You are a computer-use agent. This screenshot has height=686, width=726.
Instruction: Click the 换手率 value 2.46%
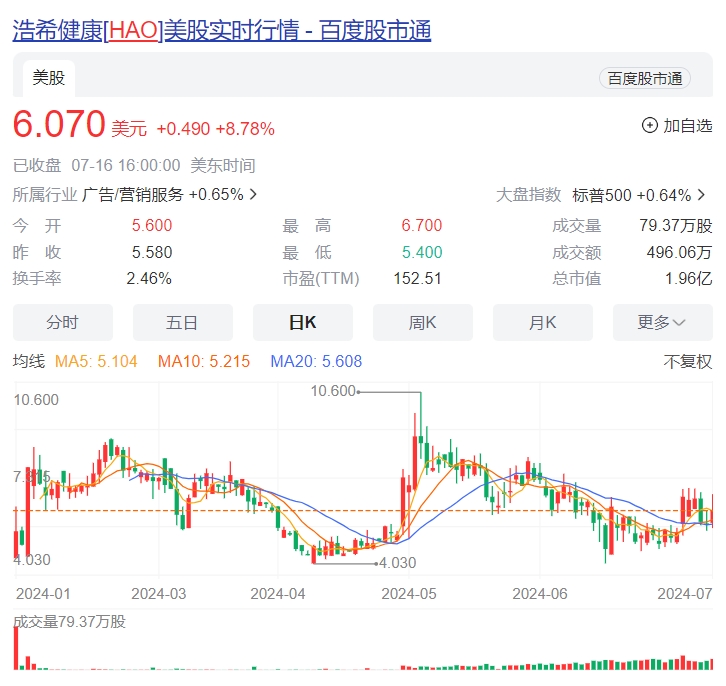click(149, 278)
